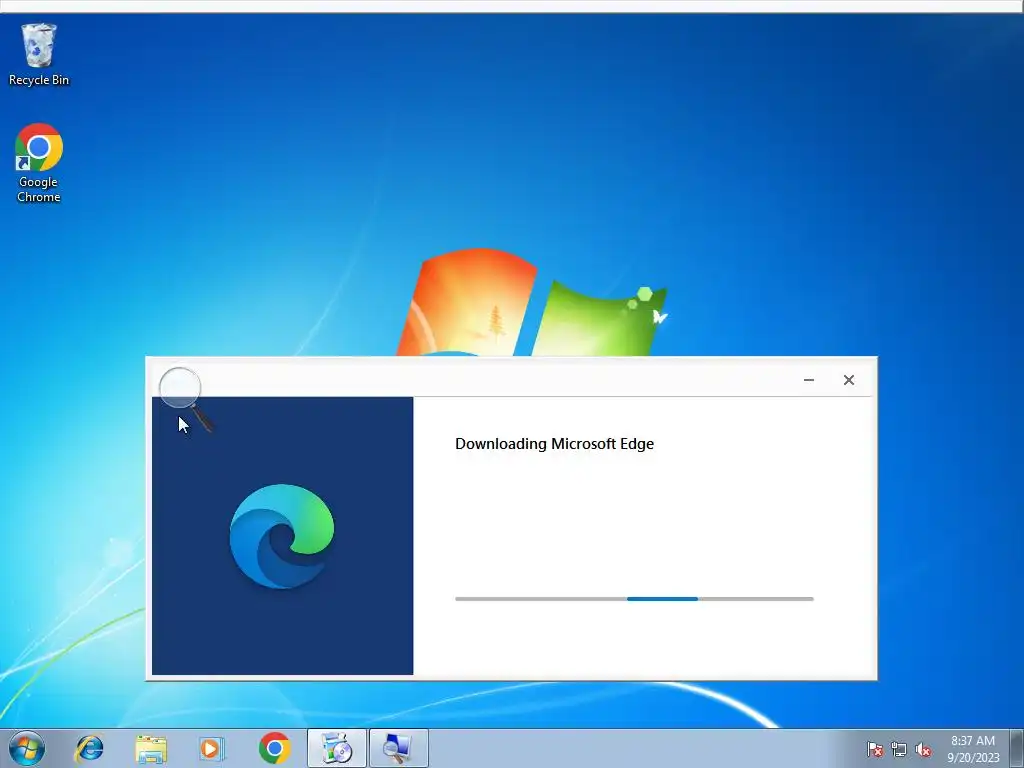
Task: Select the Magnifier taskbar item
Action: 399,748
